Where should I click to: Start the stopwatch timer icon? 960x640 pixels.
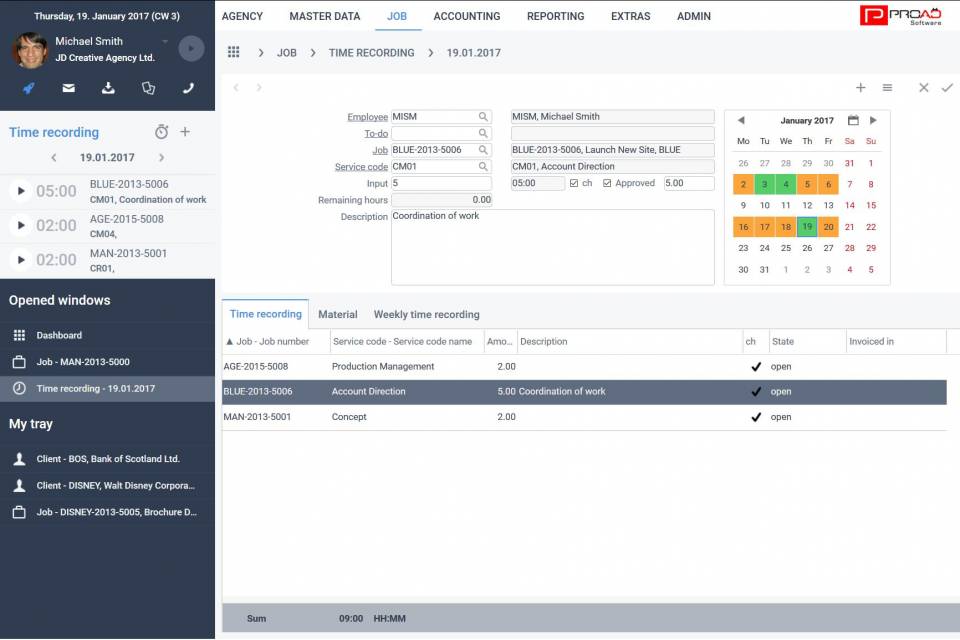(161, 132)
